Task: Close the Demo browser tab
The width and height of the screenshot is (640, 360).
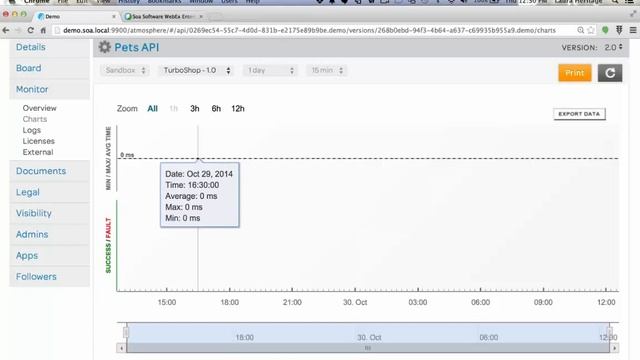Action: 114,16
